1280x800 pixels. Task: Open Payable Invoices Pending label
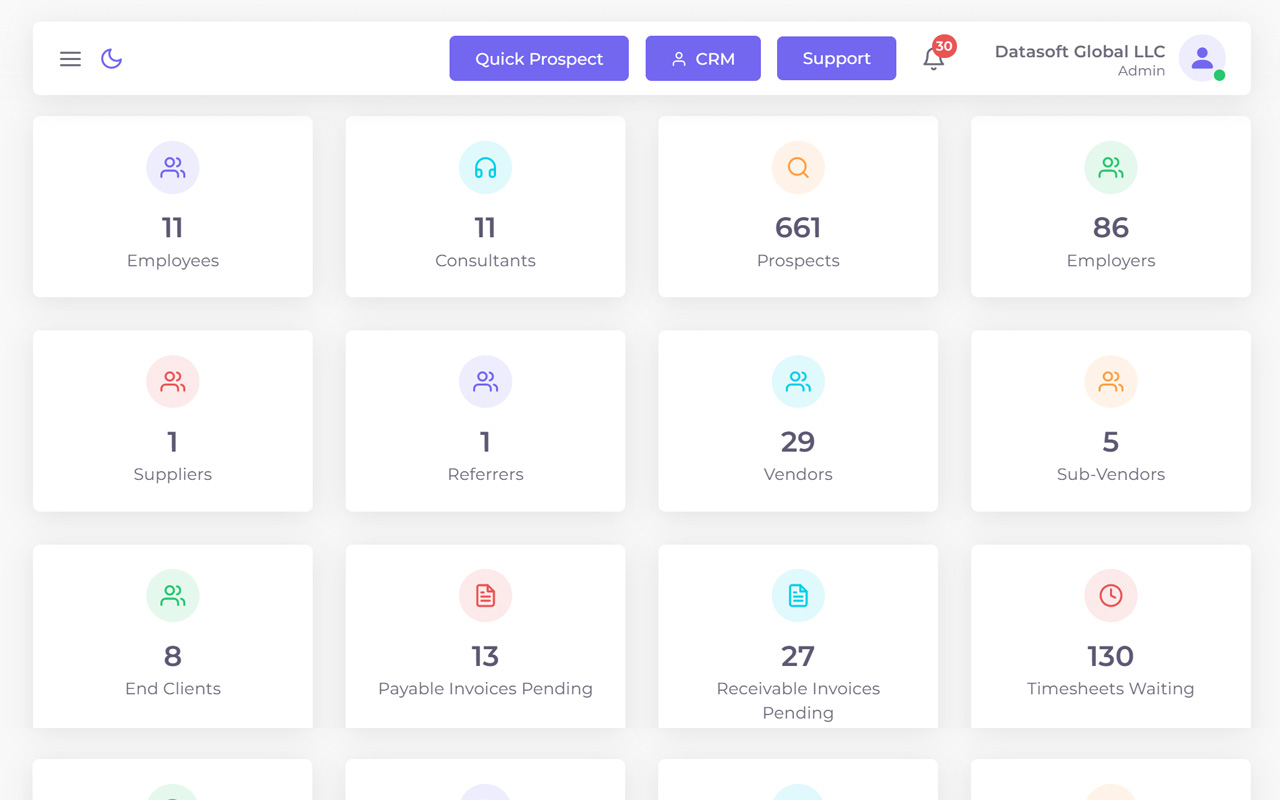pos(485,689)
